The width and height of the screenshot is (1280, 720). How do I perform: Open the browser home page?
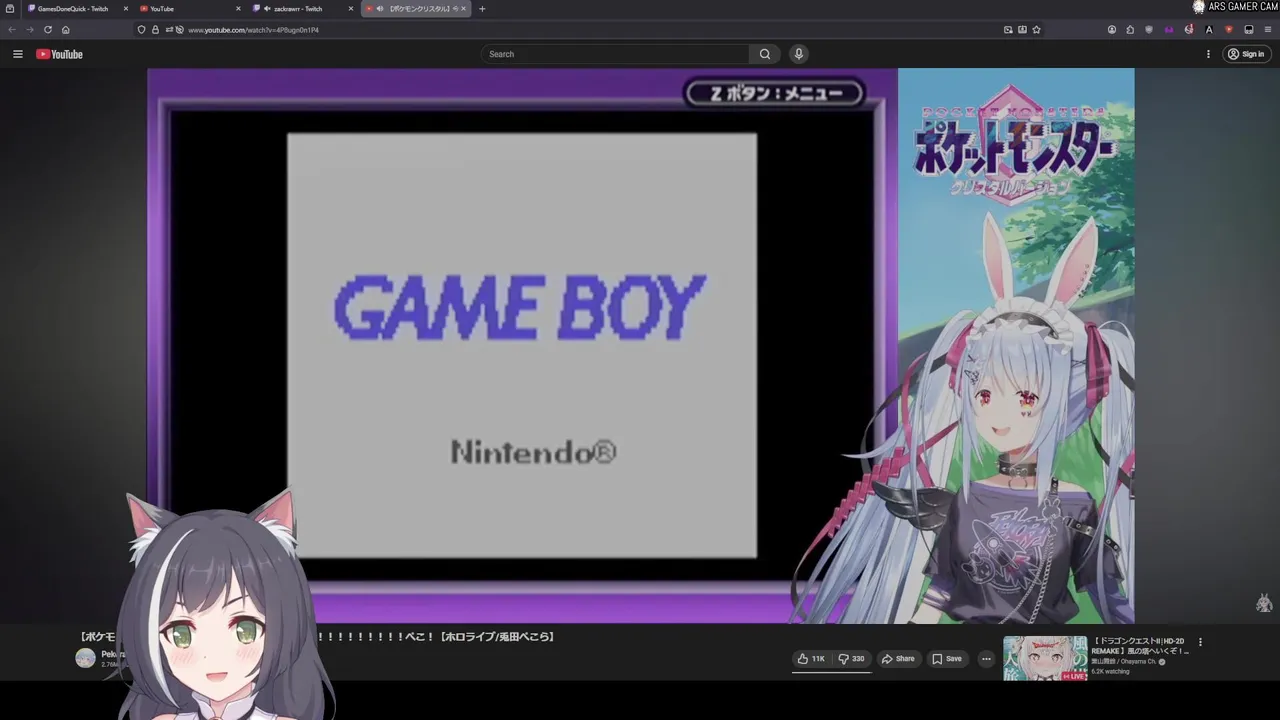pos(66,30)
